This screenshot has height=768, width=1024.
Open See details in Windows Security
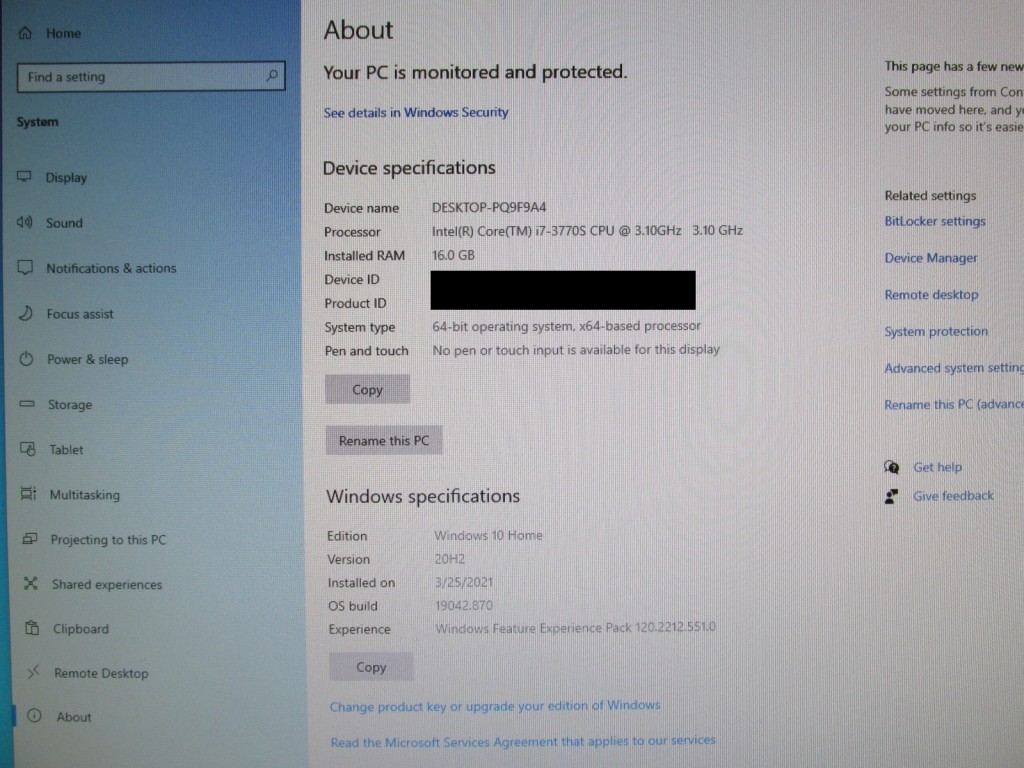(416, 112)
